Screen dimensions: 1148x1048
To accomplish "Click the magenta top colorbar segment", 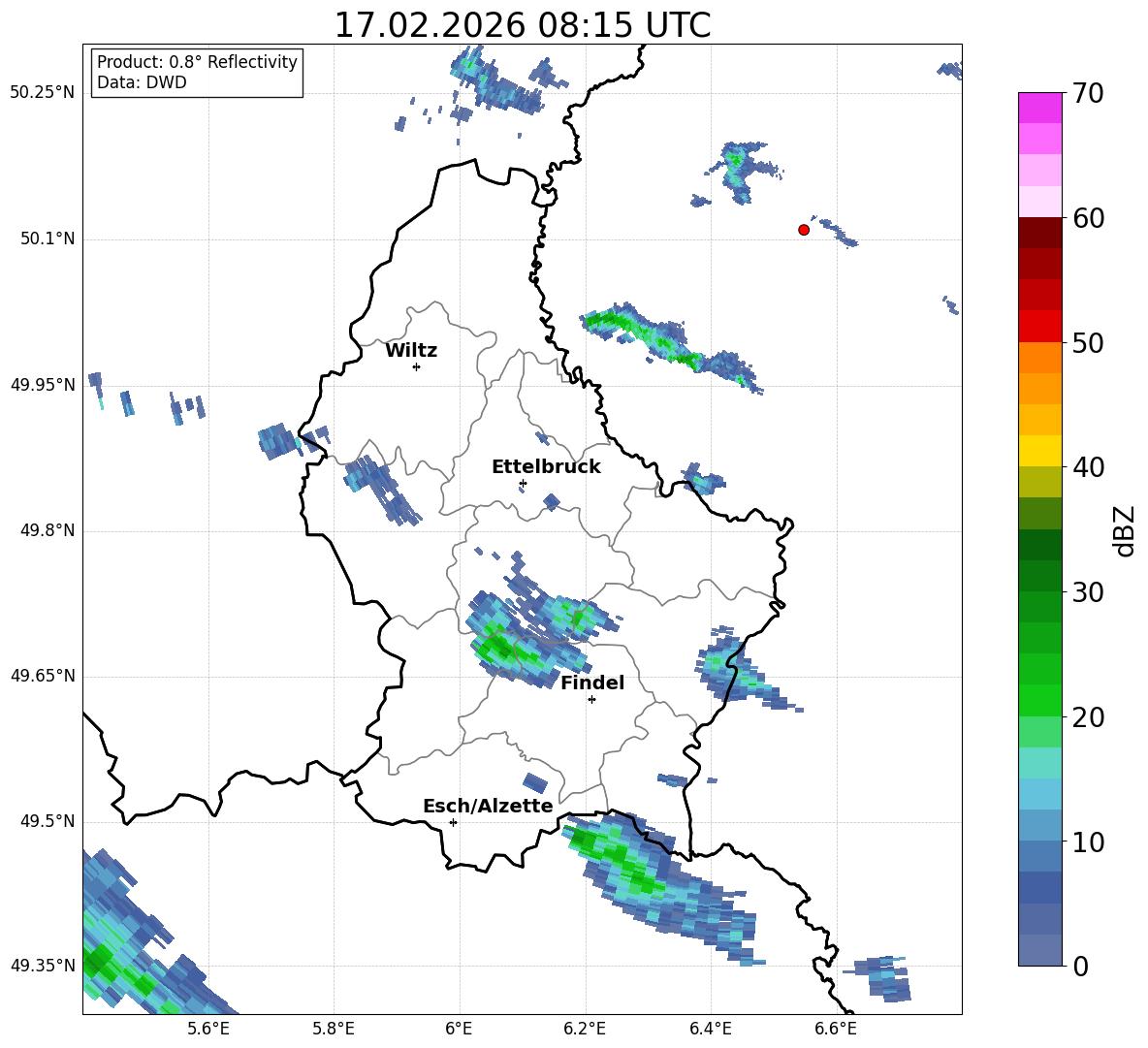I will (1039, 108).
